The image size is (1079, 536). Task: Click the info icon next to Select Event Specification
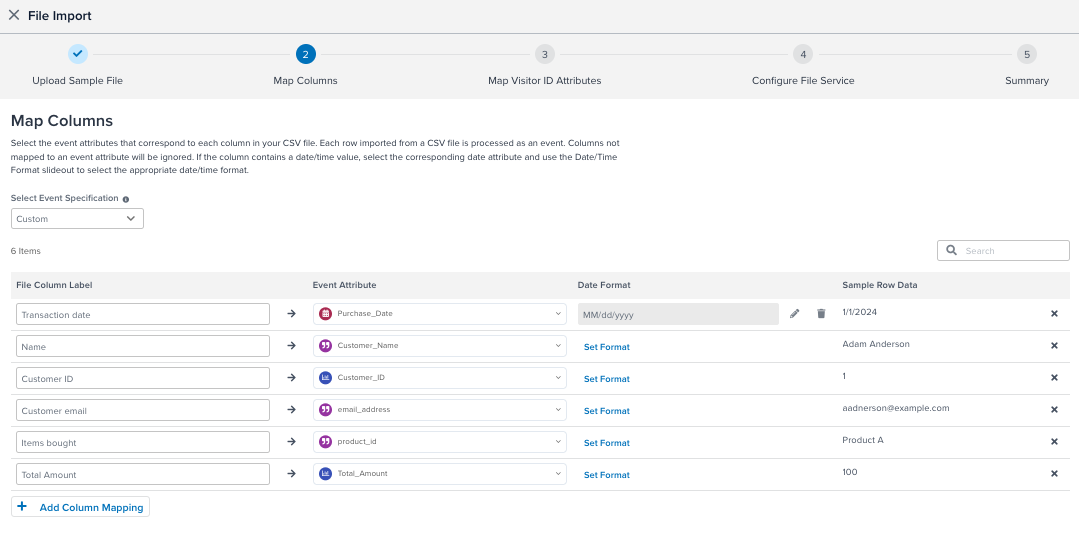click(126, 199)
